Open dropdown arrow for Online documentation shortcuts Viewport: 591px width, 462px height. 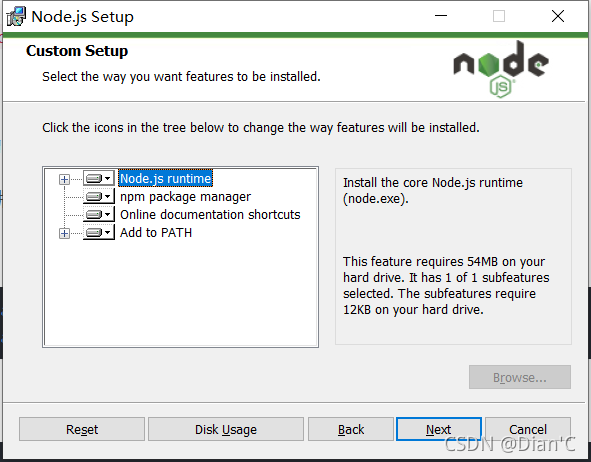tap(108, 215)
